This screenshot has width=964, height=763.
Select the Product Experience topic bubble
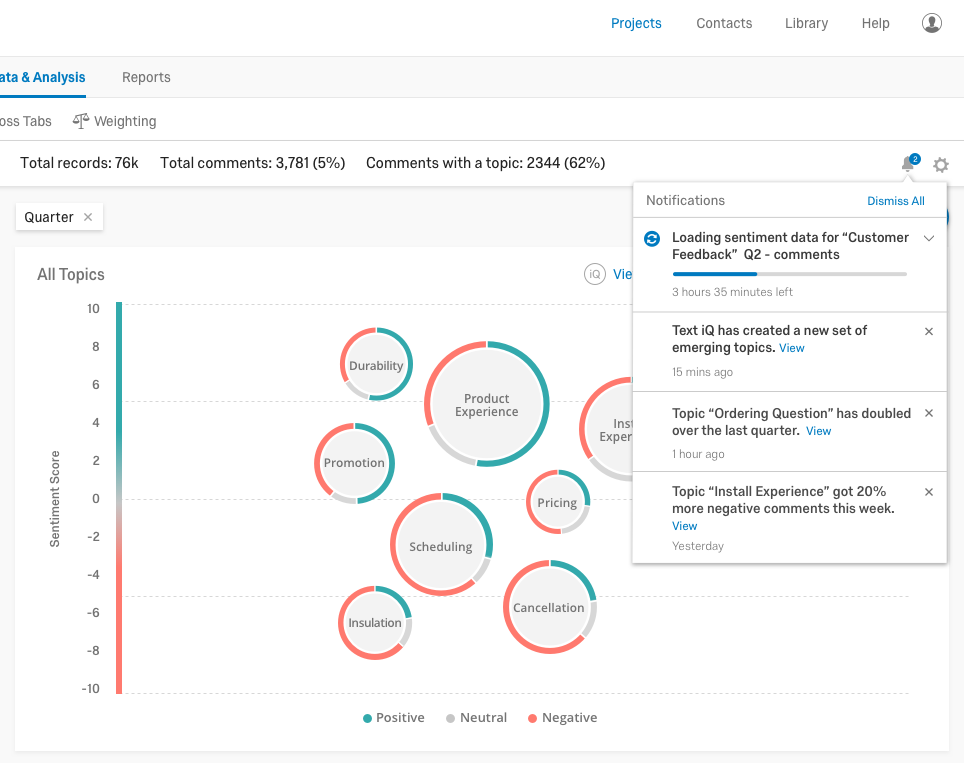(486, 404)
